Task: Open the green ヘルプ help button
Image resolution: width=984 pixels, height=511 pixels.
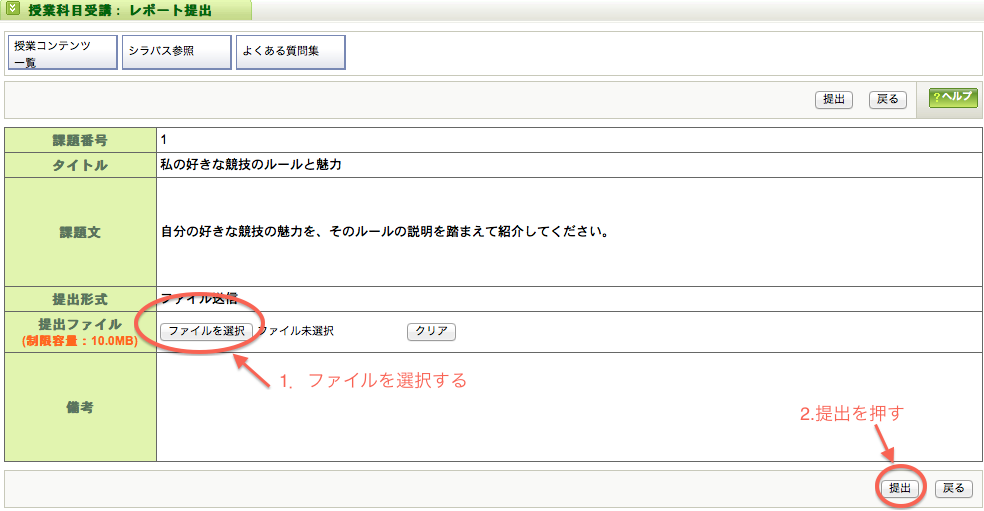Action: (953, 97)
